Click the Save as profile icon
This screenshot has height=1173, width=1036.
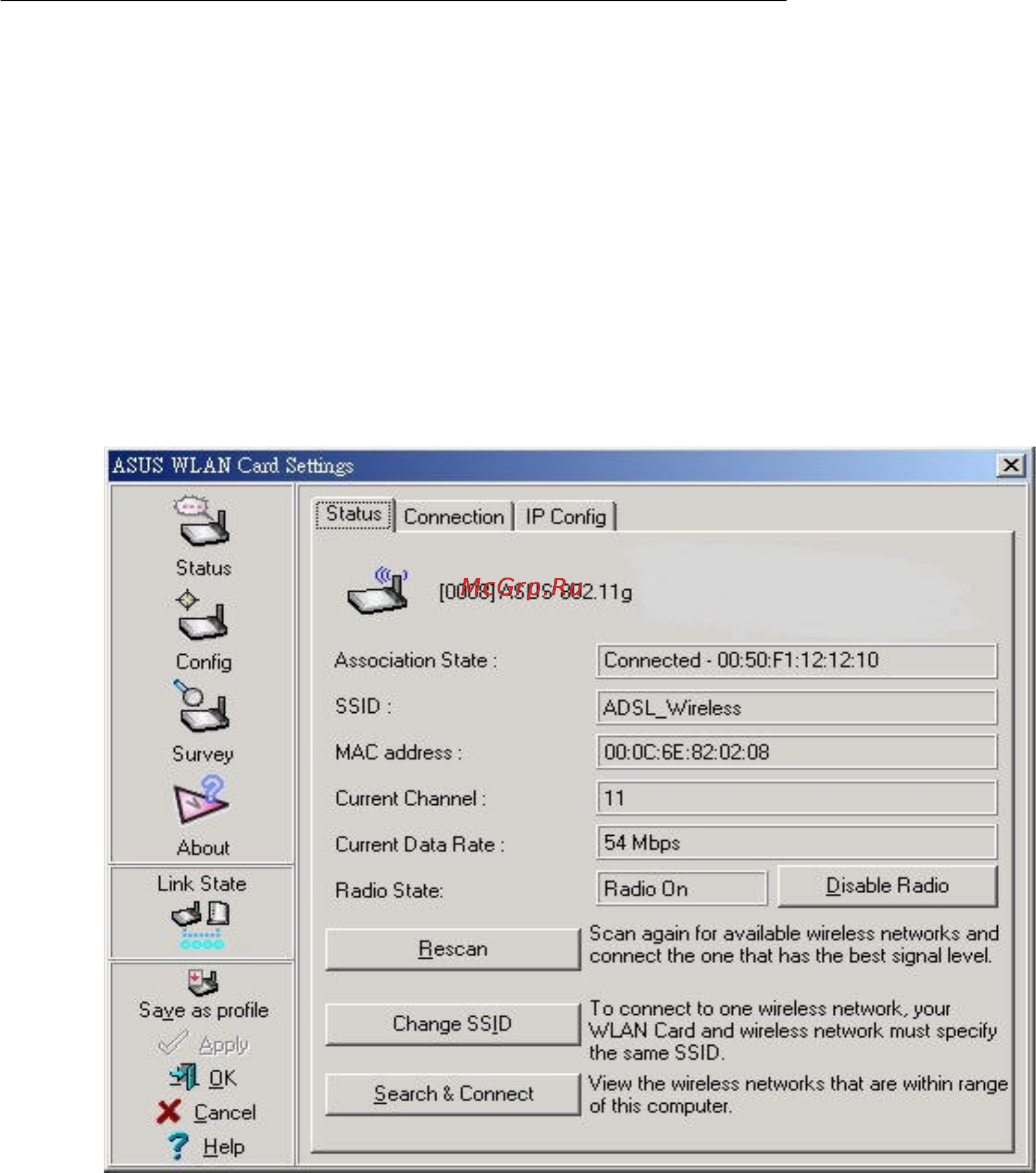point(203,982)
